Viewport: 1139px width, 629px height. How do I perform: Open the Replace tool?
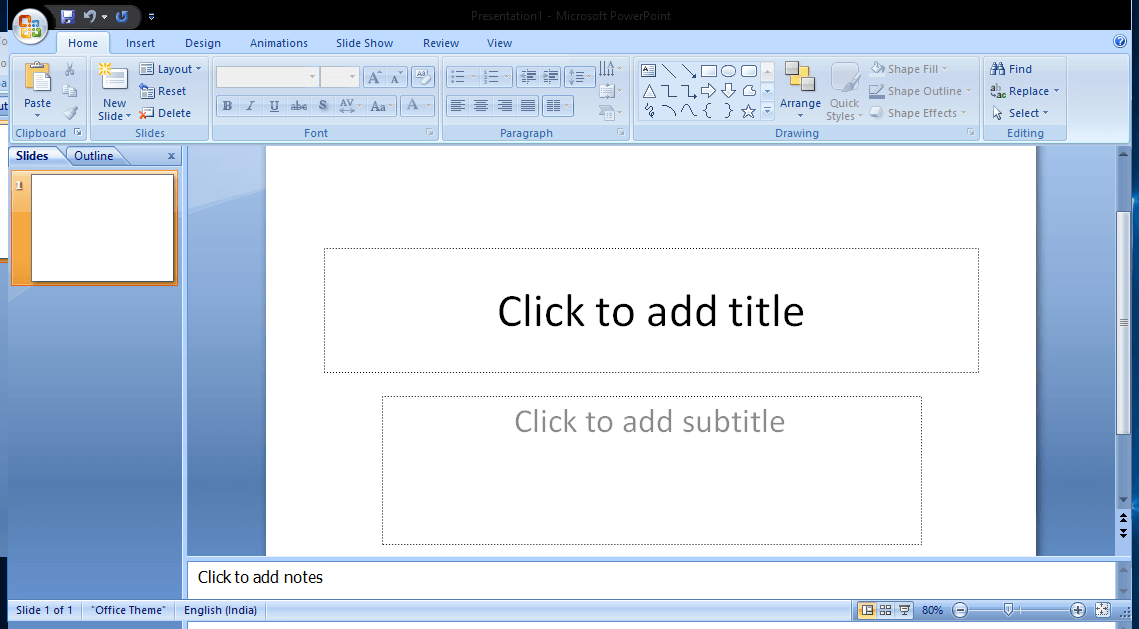pos(1025,90)
